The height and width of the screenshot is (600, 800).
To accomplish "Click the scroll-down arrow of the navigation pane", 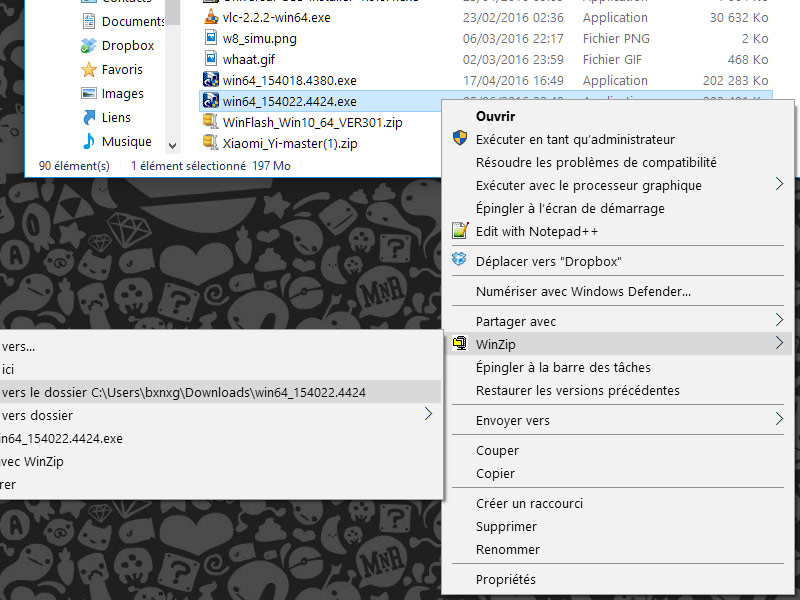I will click(x=172, y=146).
